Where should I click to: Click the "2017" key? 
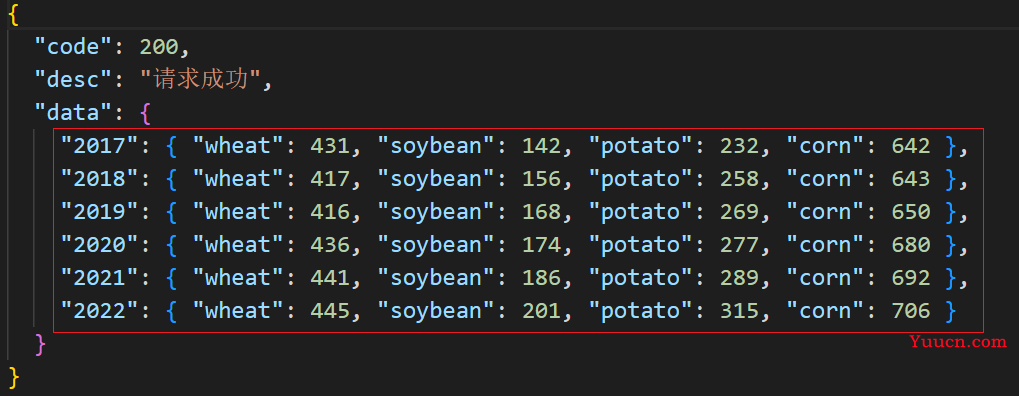pos(99,146)
